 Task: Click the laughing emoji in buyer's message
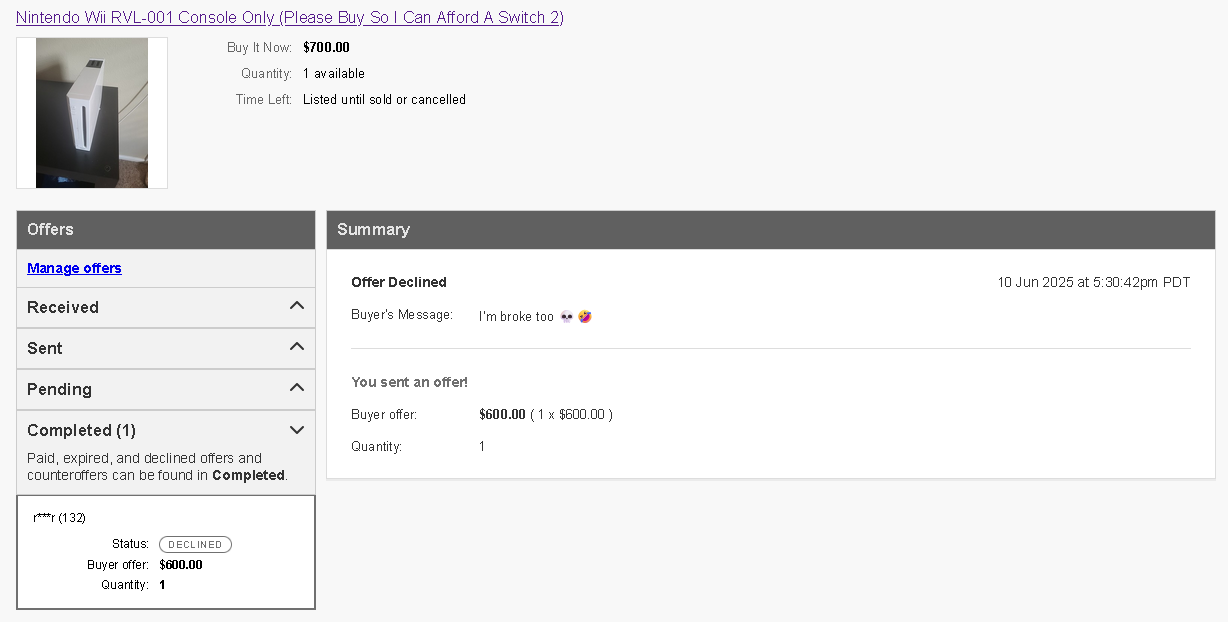585,316
